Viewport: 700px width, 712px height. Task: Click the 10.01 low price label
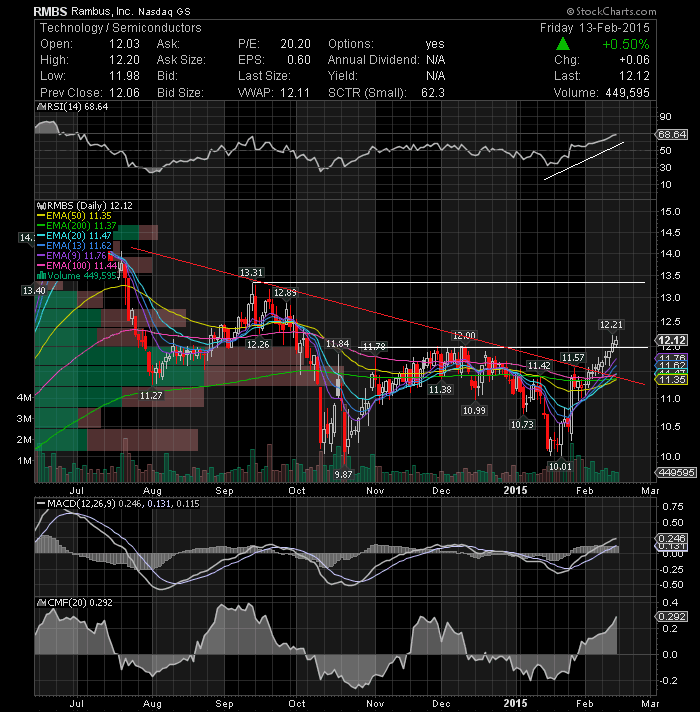560,466
